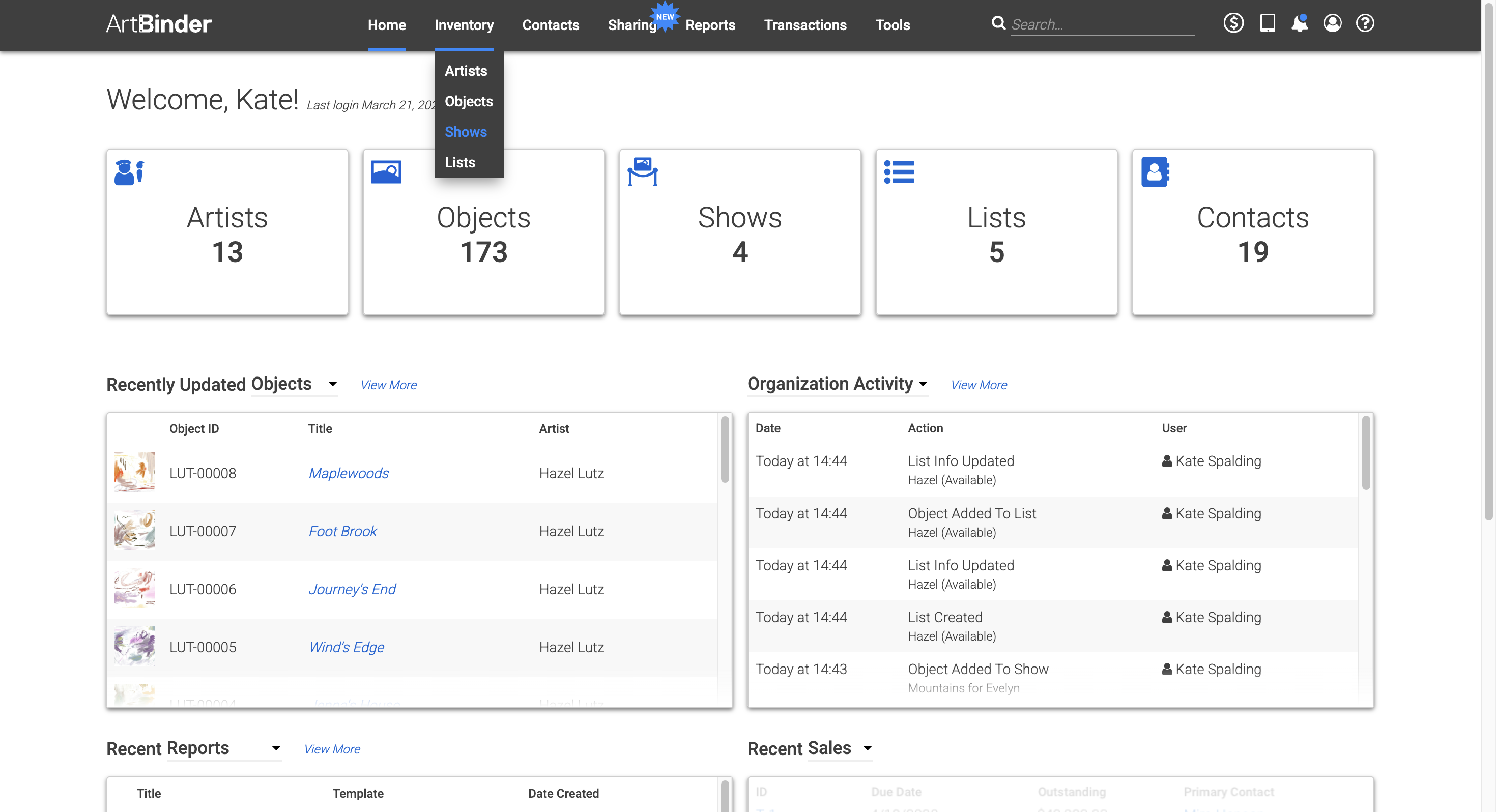Screen dimensions: 1496x812
Task: Open the Foot Brook thumbnail image
Action: tap(135, 530)
